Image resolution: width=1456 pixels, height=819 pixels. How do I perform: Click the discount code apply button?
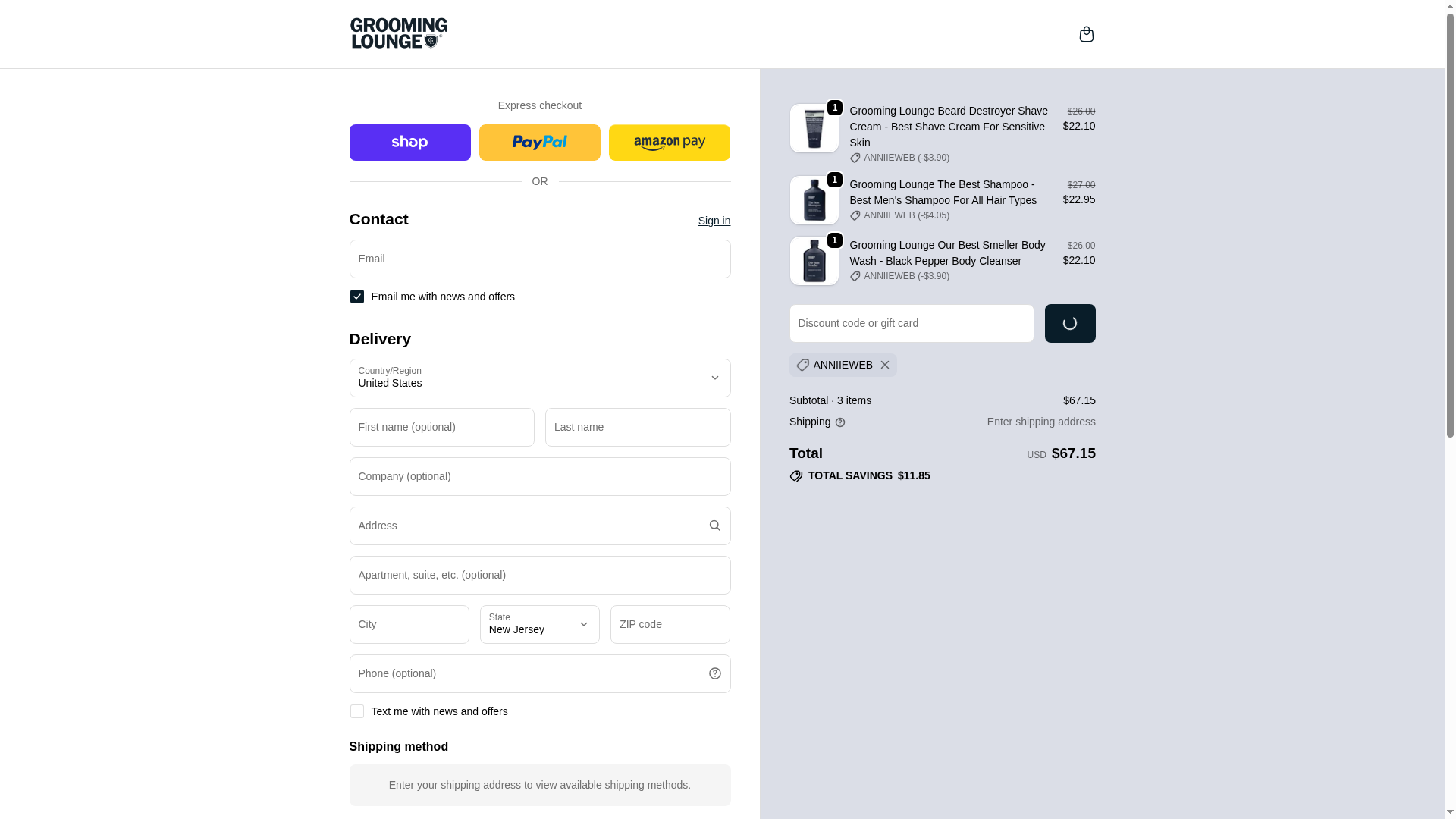click(x=1069, y=323)
